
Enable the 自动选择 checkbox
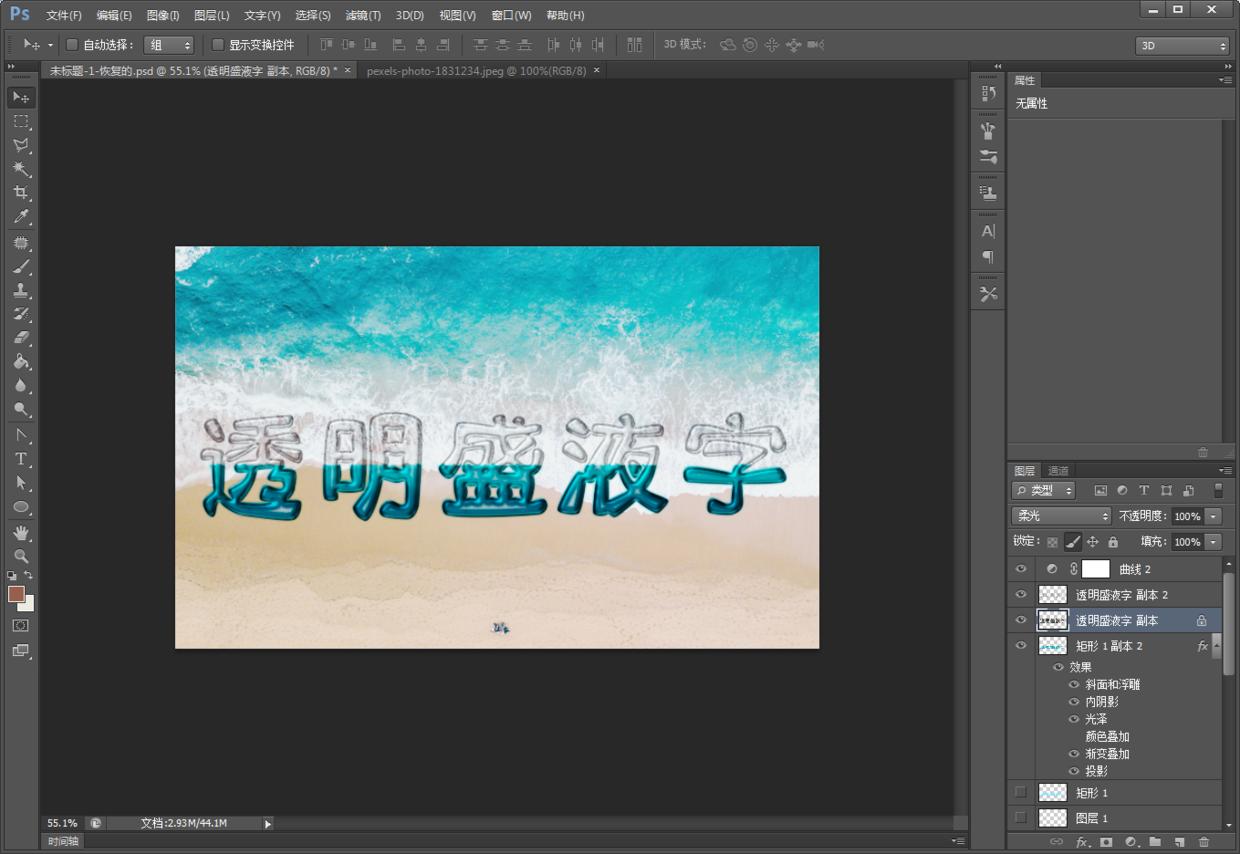71,44
